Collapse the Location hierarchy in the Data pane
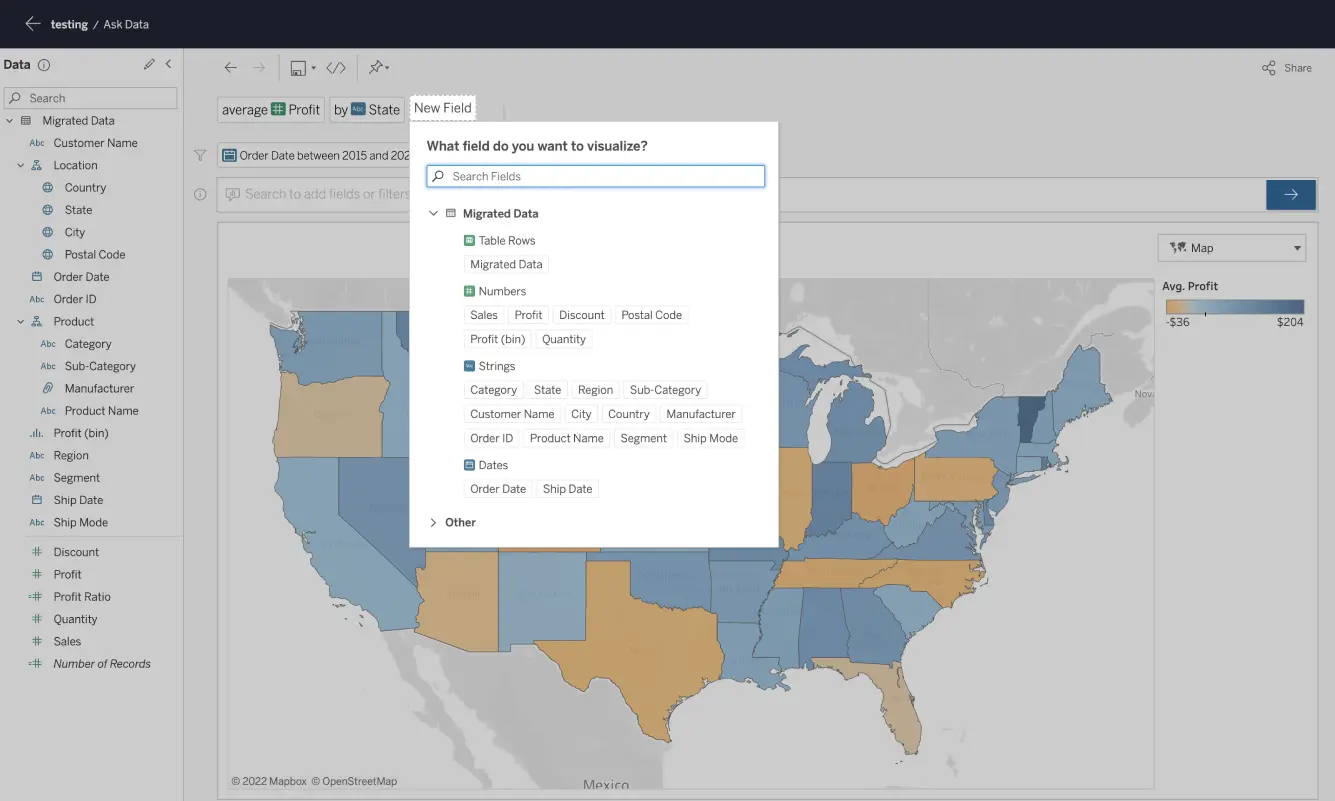1335x801 pixels. pyautogui.click(x=19, y=165)
